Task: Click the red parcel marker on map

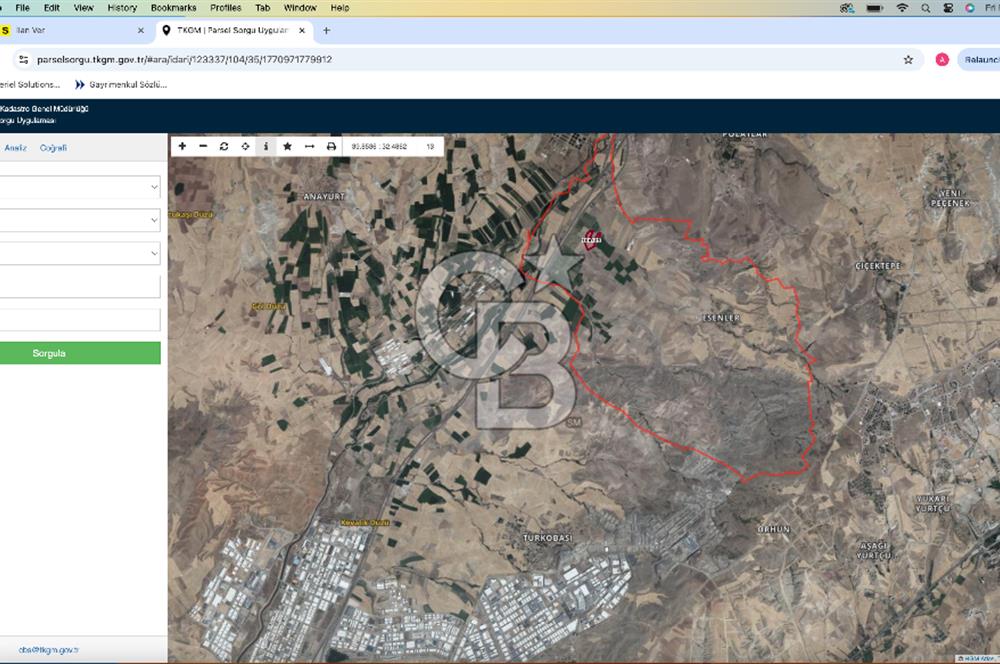Action: [591, 241]
